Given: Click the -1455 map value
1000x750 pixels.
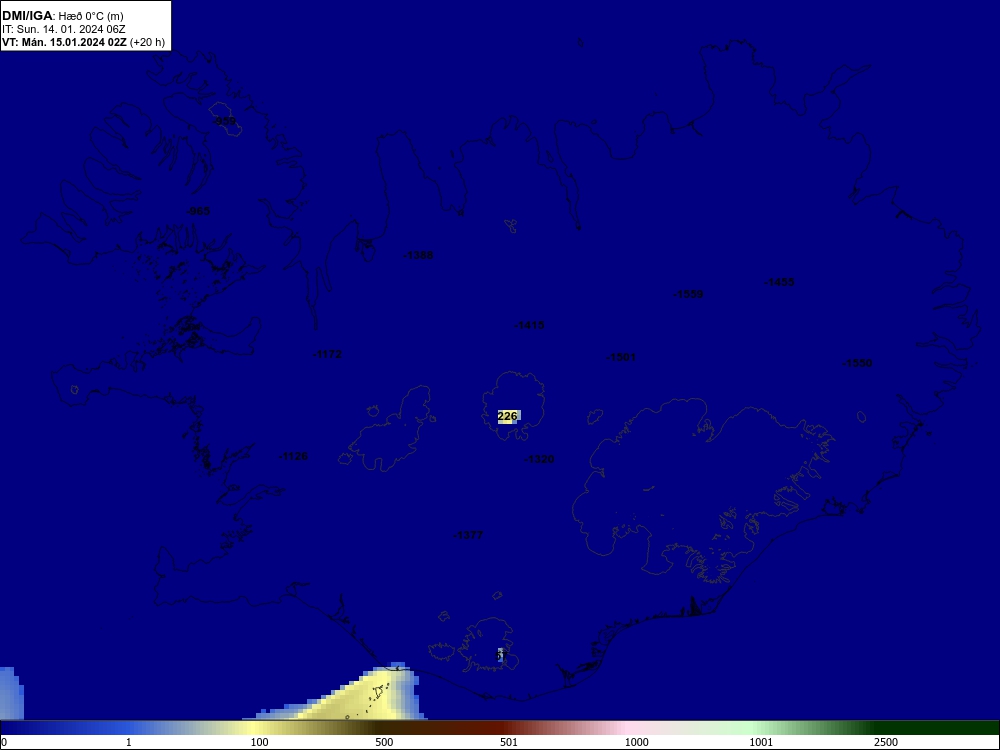Looking at the screenshot, I should click(779, 282).
